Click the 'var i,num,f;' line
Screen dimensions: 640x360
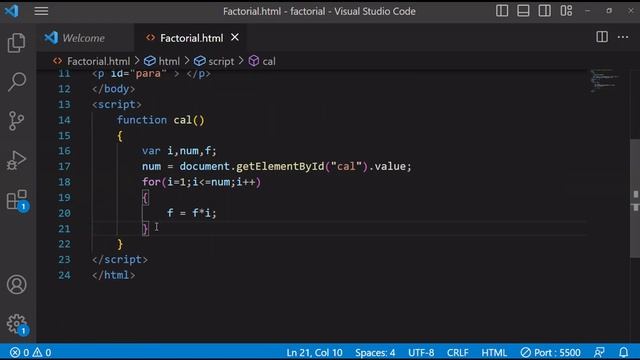click(179, 151)
